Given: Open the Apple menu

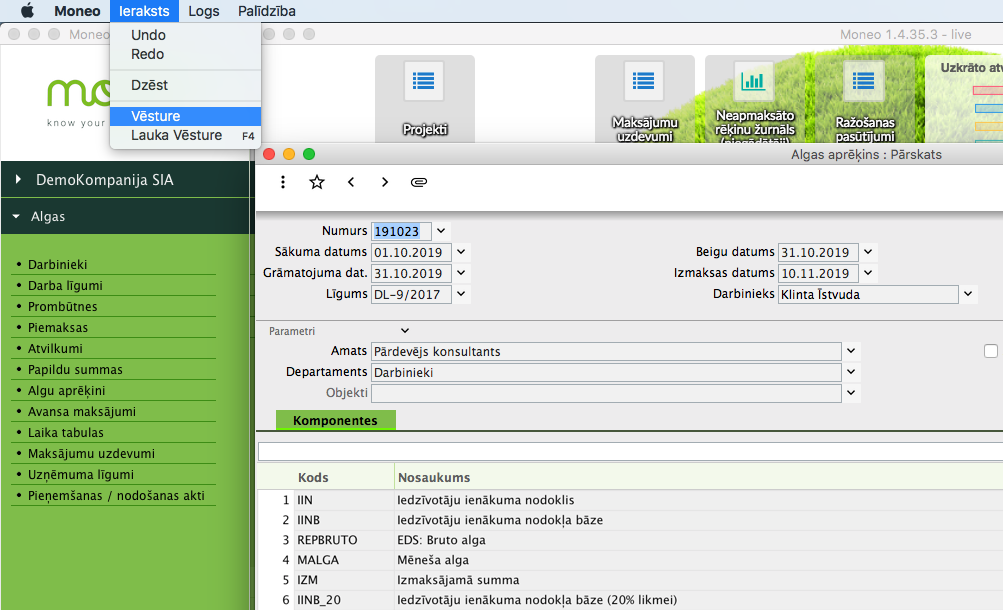Looking at the screenshot, I should coord(27,11).
